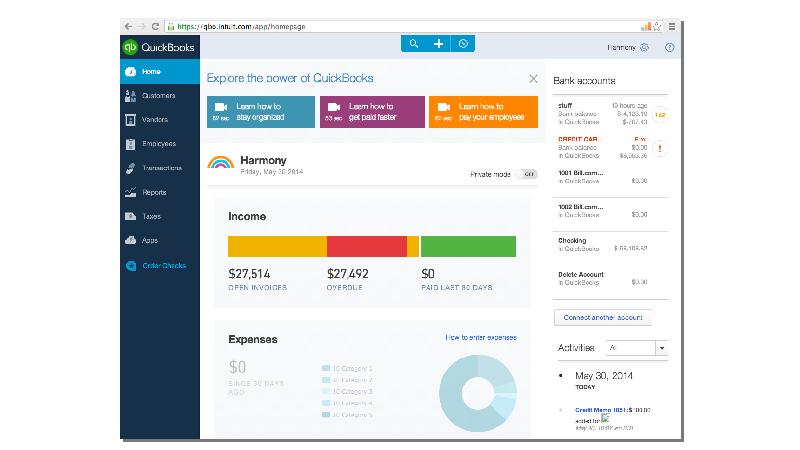Viewport: 800px width, 450px height.
Task: Open recent transactions clock icon
Action: [462, 44]
